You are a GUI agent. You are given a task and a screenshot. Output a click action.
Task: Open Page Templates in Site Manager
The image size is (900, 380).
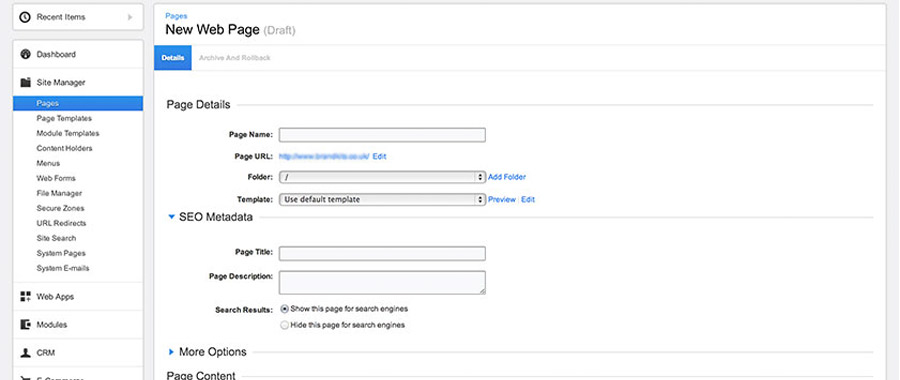click(x=64, y=118)
